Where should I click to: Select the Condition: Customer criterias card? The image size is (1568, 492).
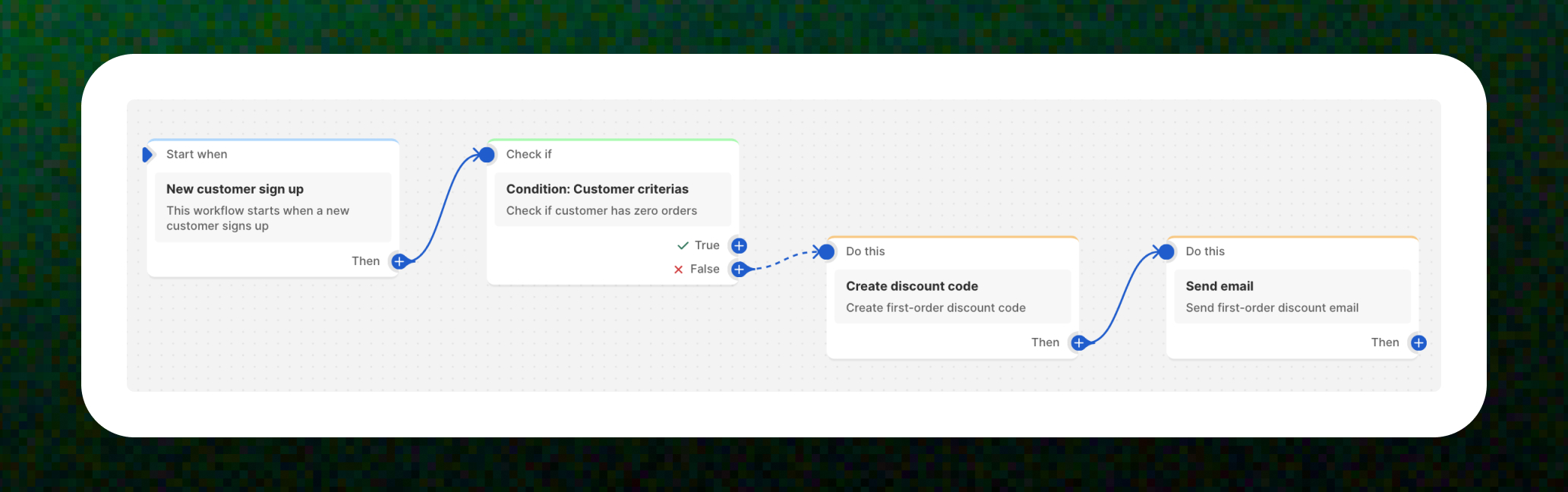pyautogui.click(x=613, y=199)
